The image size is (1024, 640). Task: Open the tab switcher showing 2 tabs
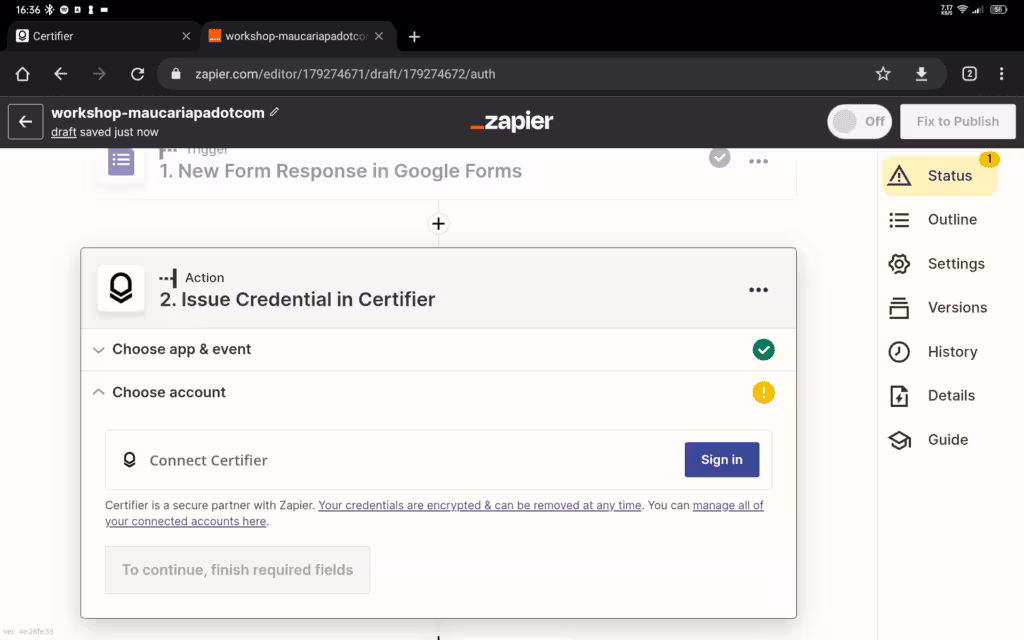tap(969, 74)
